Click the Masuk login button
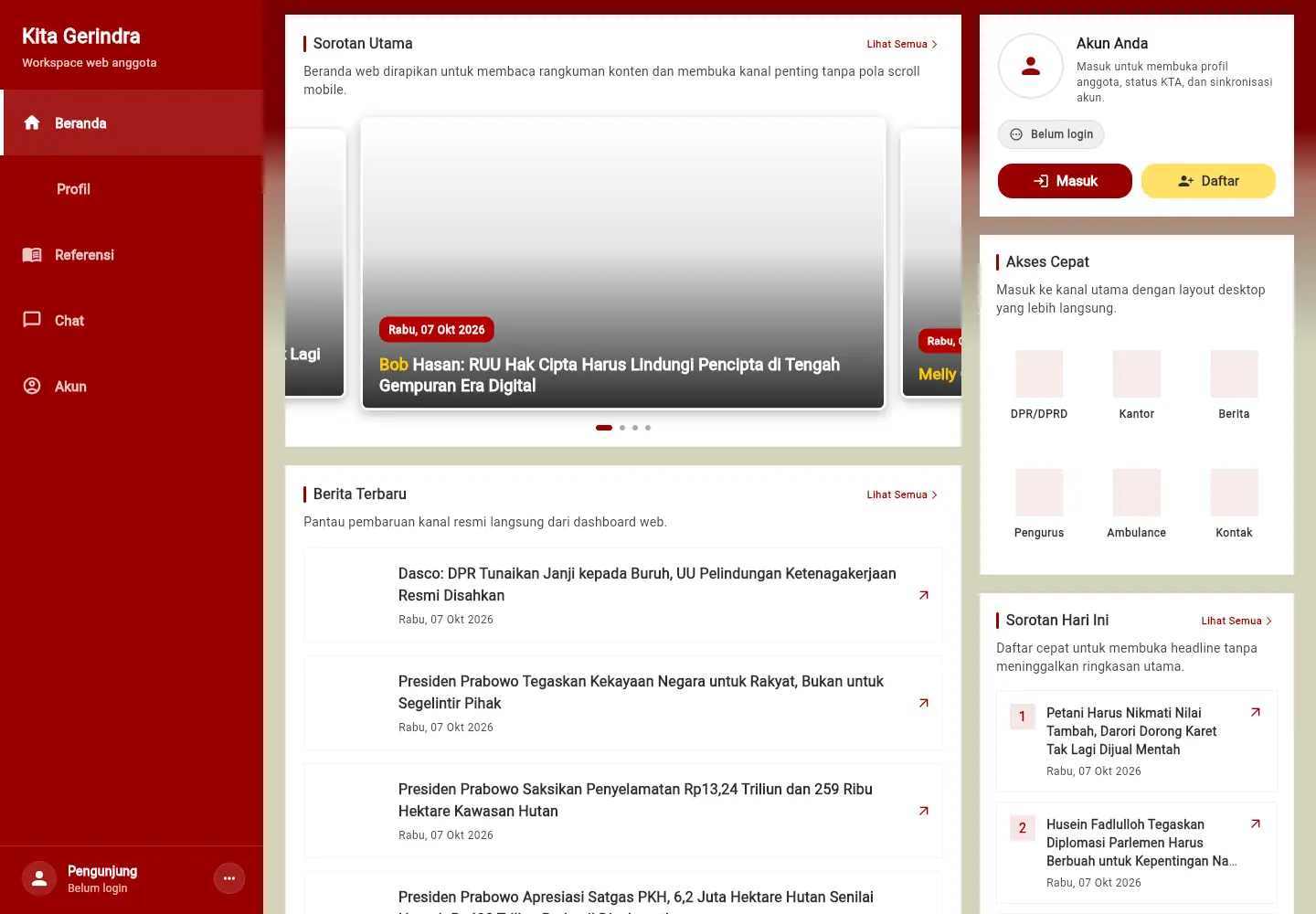Viewport: 1316px width, 914px height. (1065, 181)
